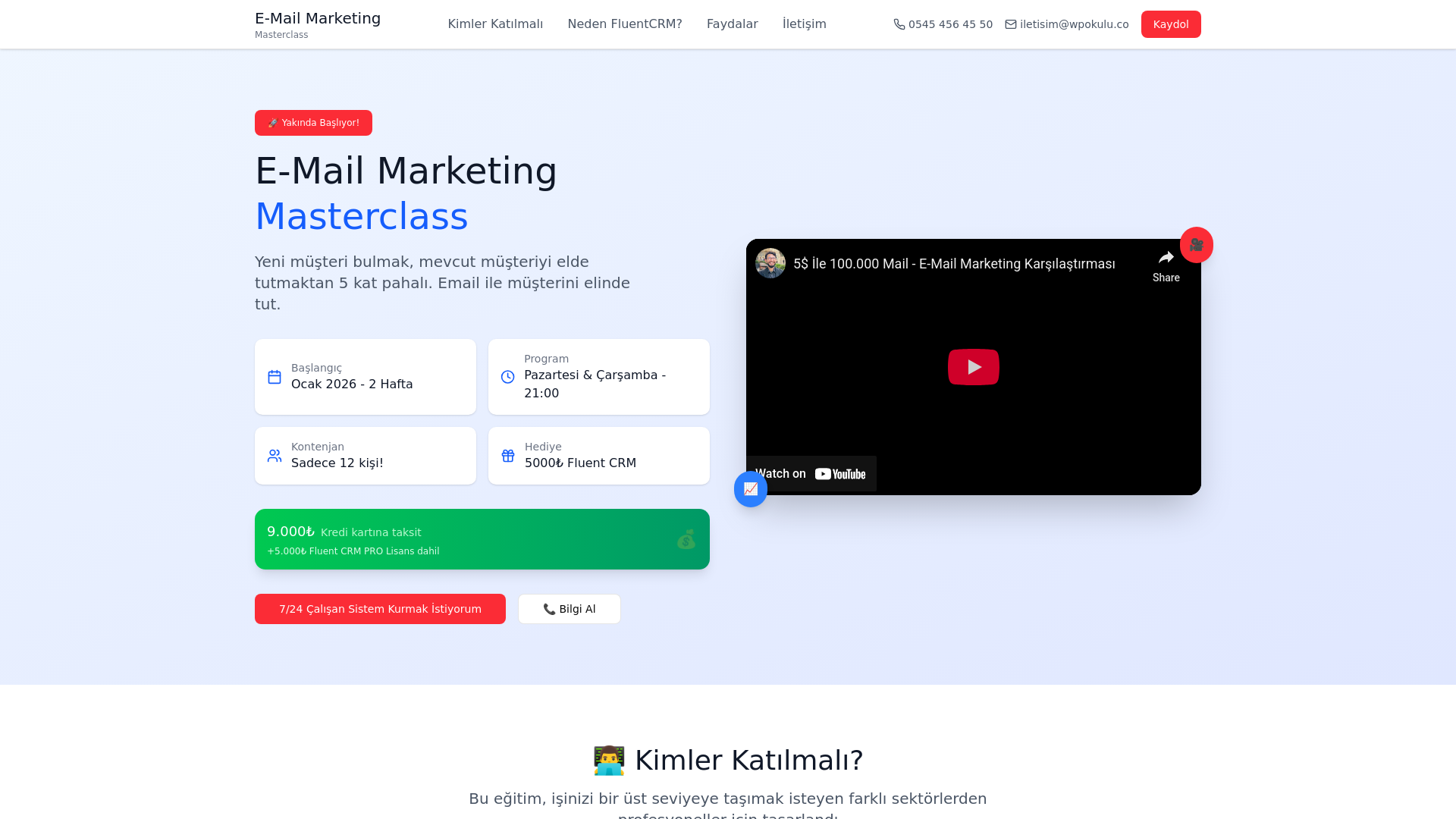
Task: Click the technologist emoji beside Kimler Katılmalı heading
Action: click(x=609, y=761)
